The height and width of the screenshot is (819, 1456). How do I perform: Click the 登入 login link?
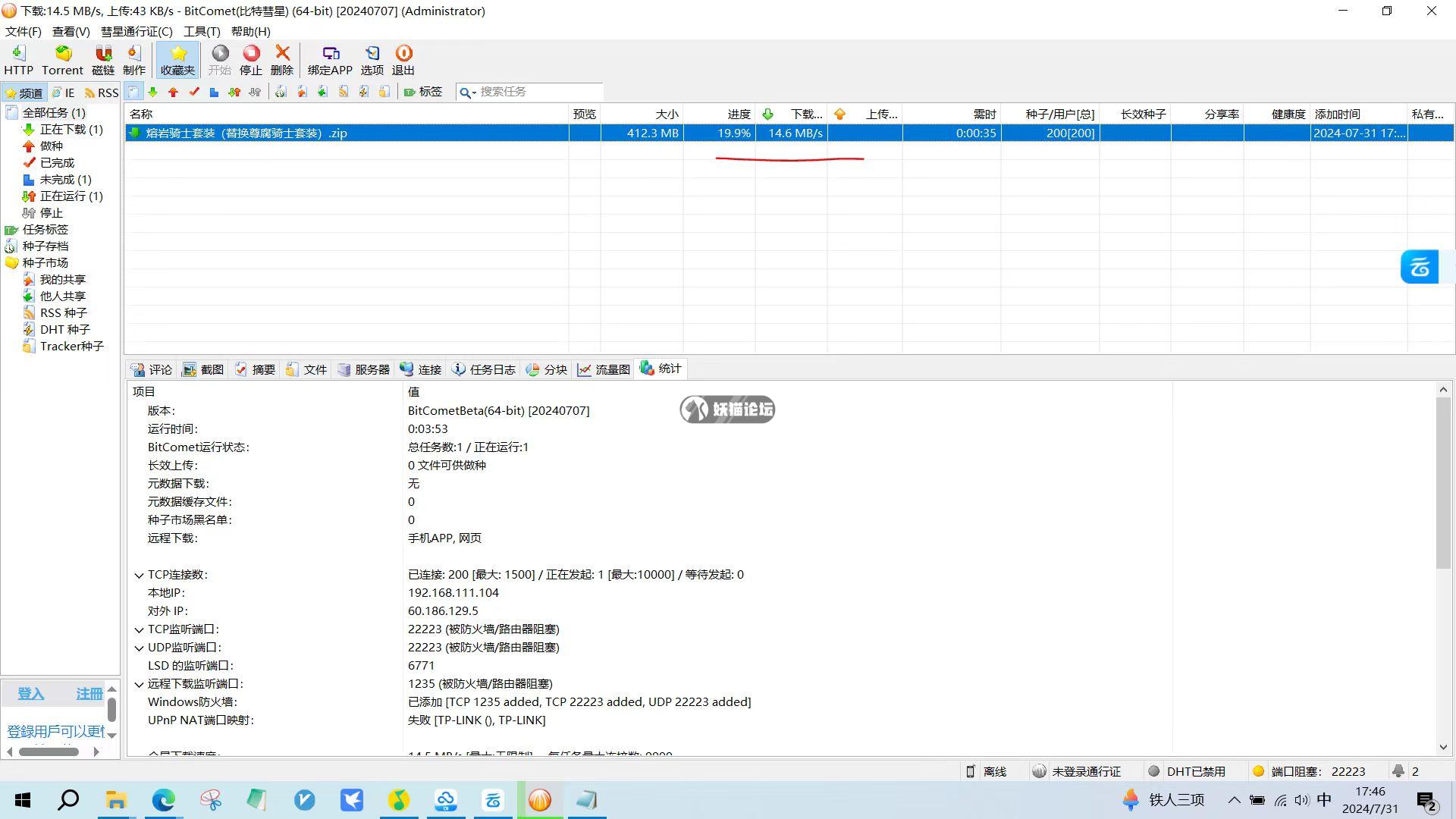31,694
